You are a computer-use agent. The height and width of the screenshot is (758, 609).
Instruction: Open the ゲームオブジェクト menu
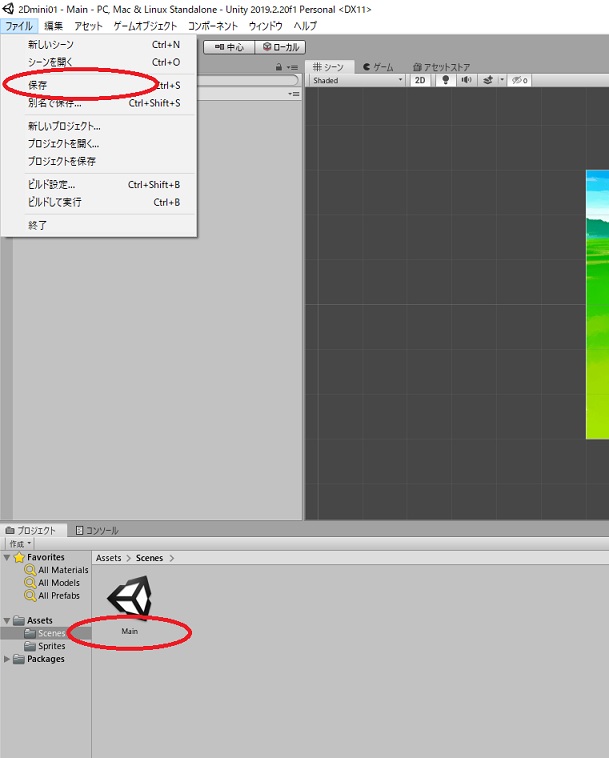pyautogui.click(x=145, y=26)
